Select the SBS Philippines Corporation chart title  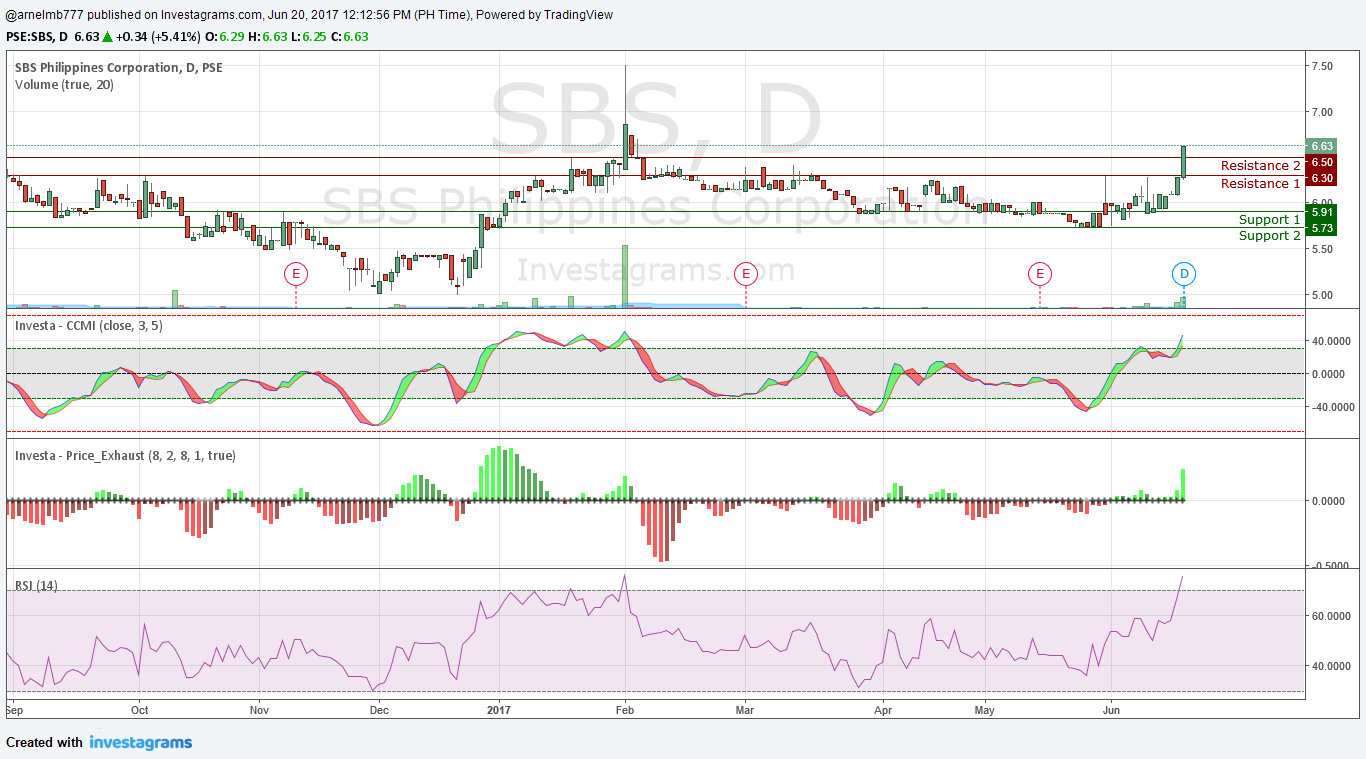(119, 68)
